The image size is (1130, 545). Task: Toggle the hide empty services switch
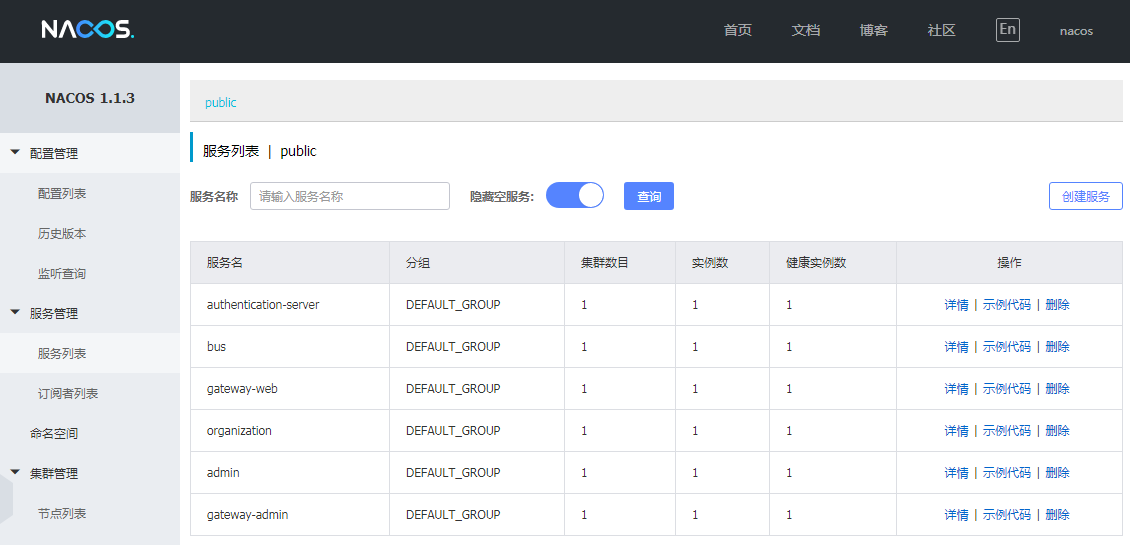(575, 196)
